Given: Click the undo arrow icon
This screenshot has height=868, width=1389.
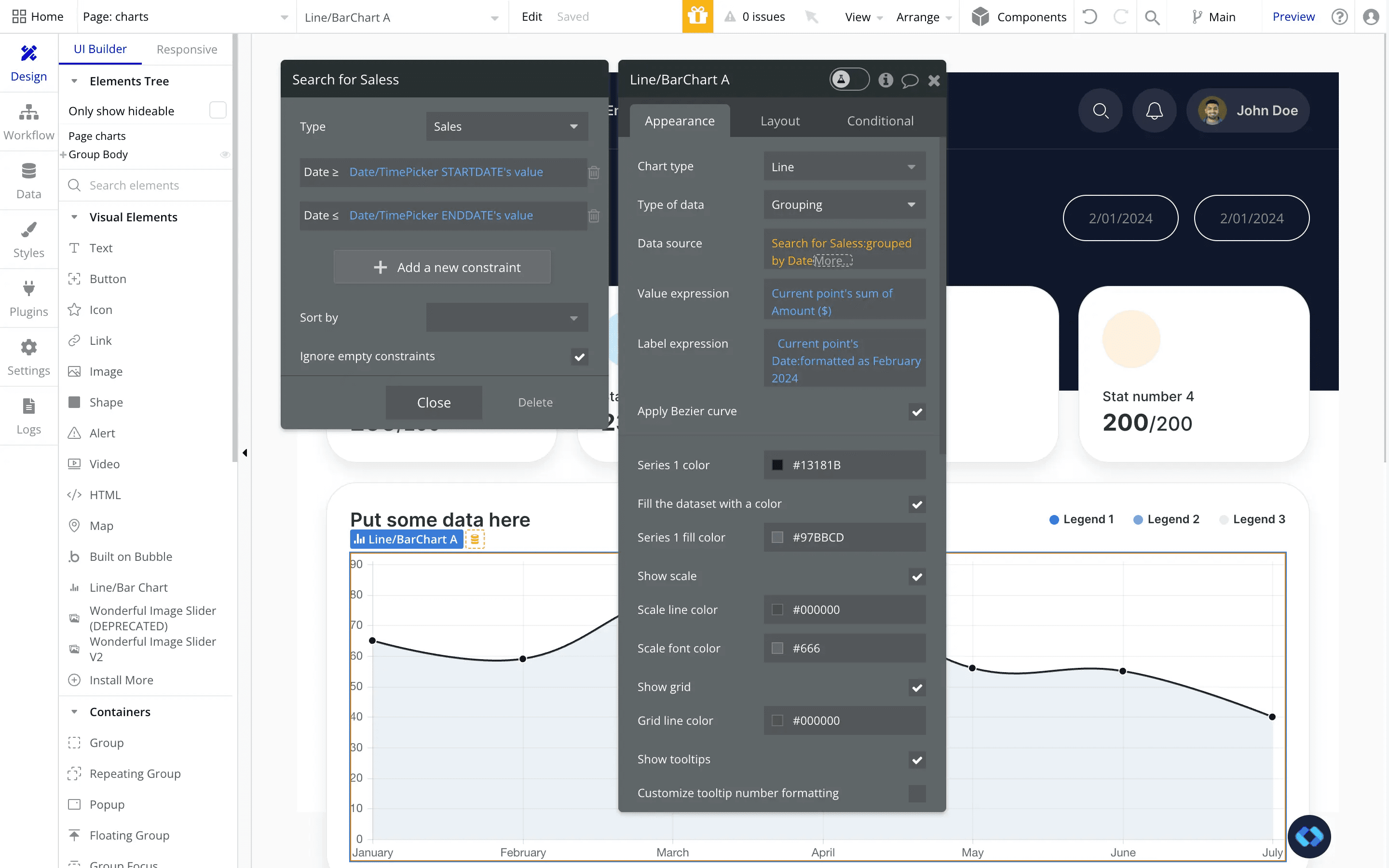Looking at the screenshot, I should coord(1089,17).
